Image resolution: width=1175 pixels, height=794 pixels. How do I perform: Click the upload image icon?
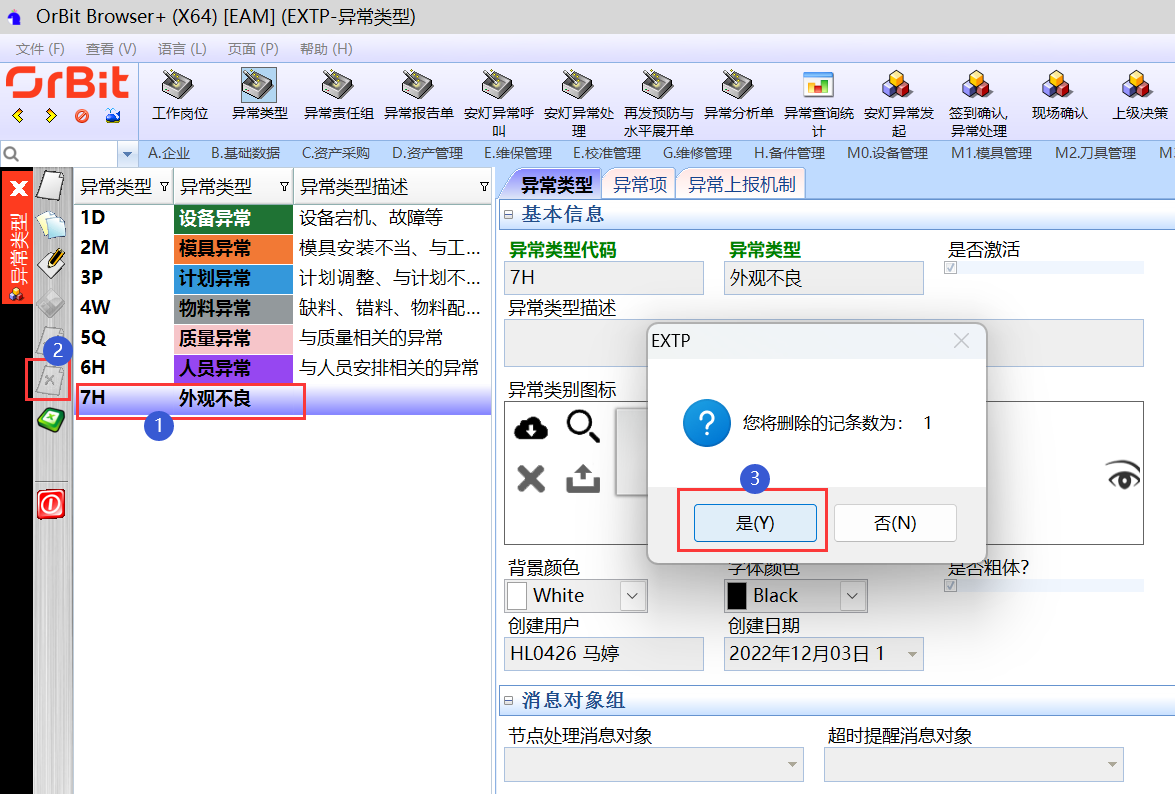point(583,479)
